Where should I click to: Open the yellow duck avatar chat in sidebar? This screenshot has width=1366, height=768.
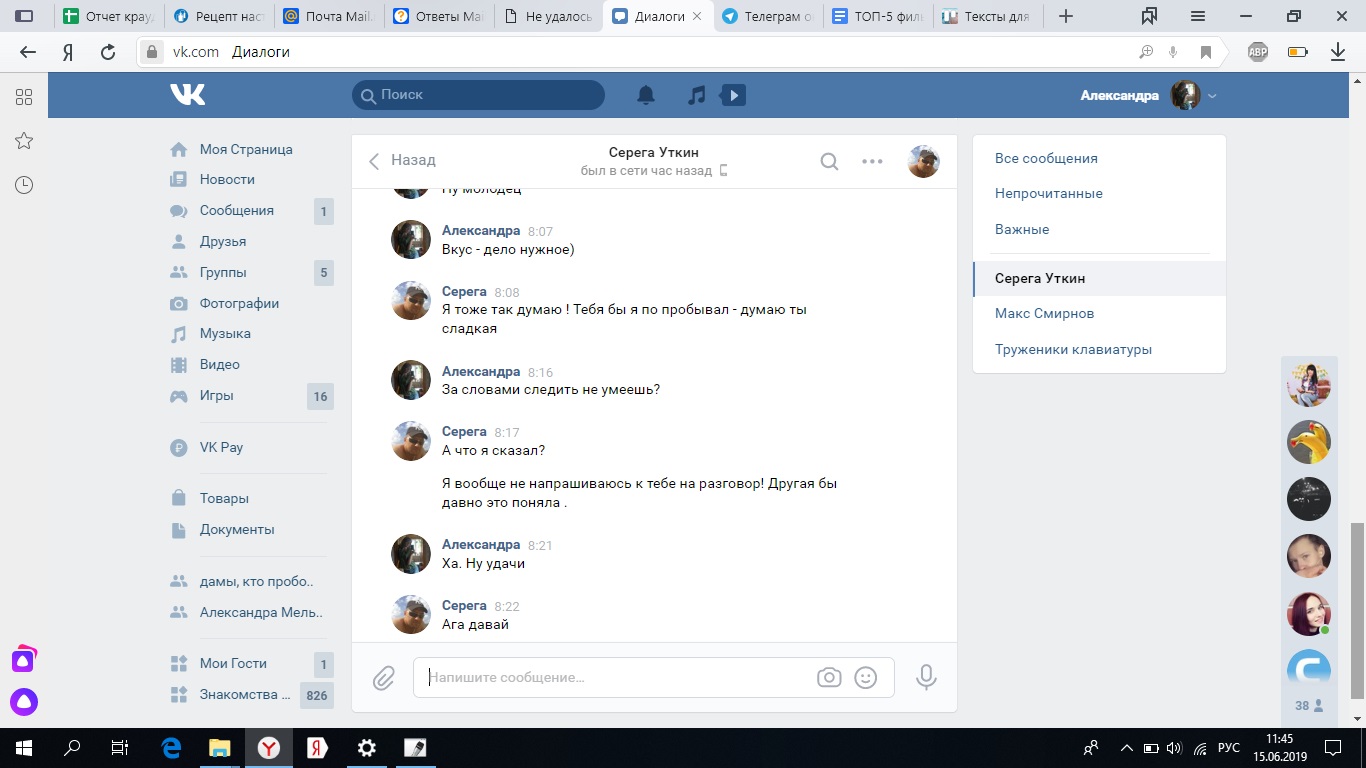coord(1308,442)
